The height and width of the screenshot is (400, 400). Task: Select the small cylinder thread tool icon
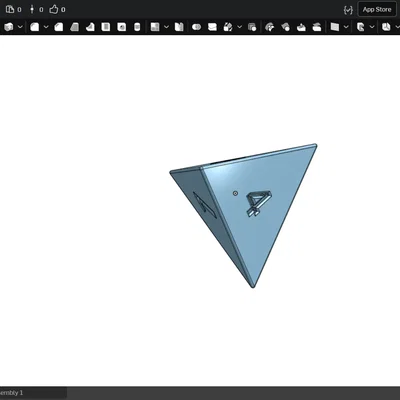click(x=137, y=27)
